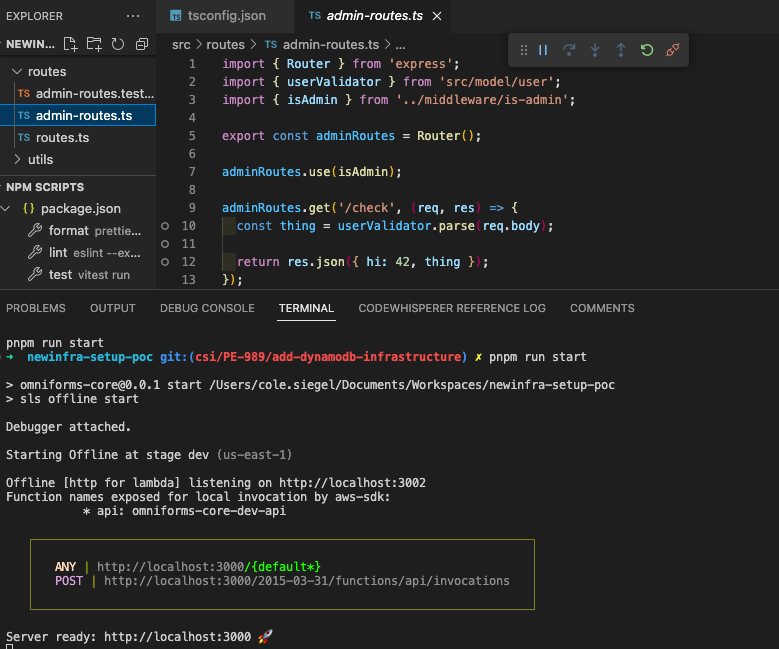
Task: Toggle breakpoint on line 12
Action: pos(165,262)
